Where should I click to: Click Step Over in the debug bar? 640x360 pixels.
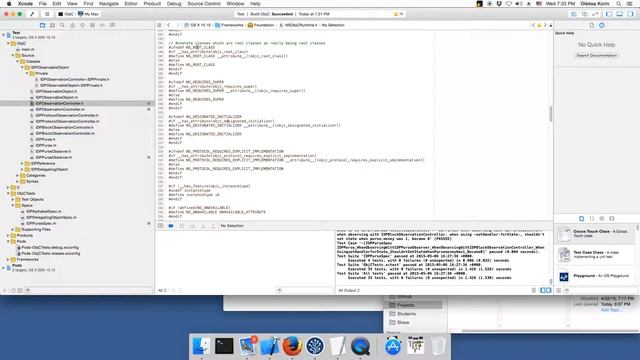[x=192, y=226]
